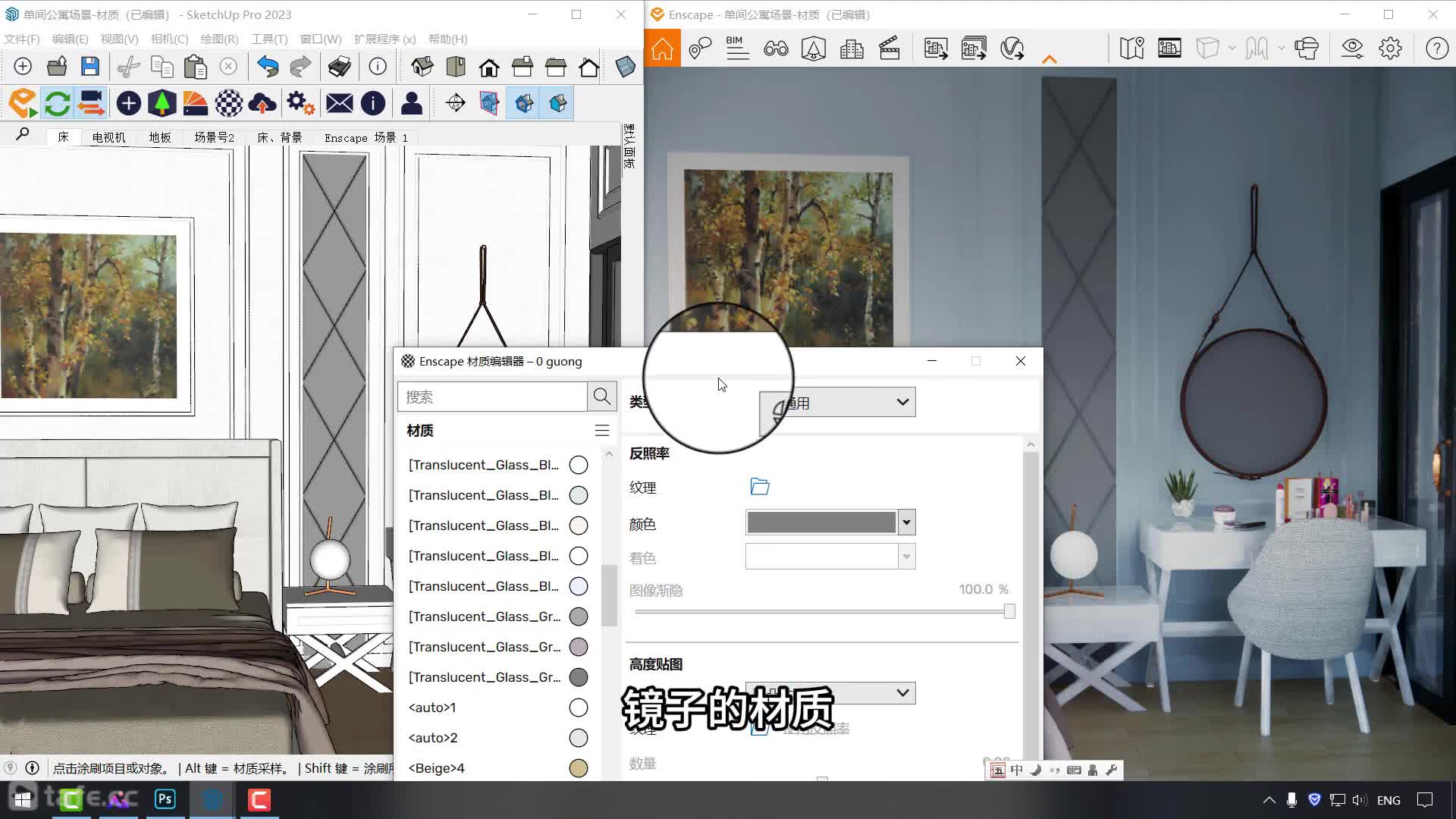Switch to the 电视机 scene tab
Image resolution: width=1456 pixels, height=819 pixels.
[x=108, y=137]
